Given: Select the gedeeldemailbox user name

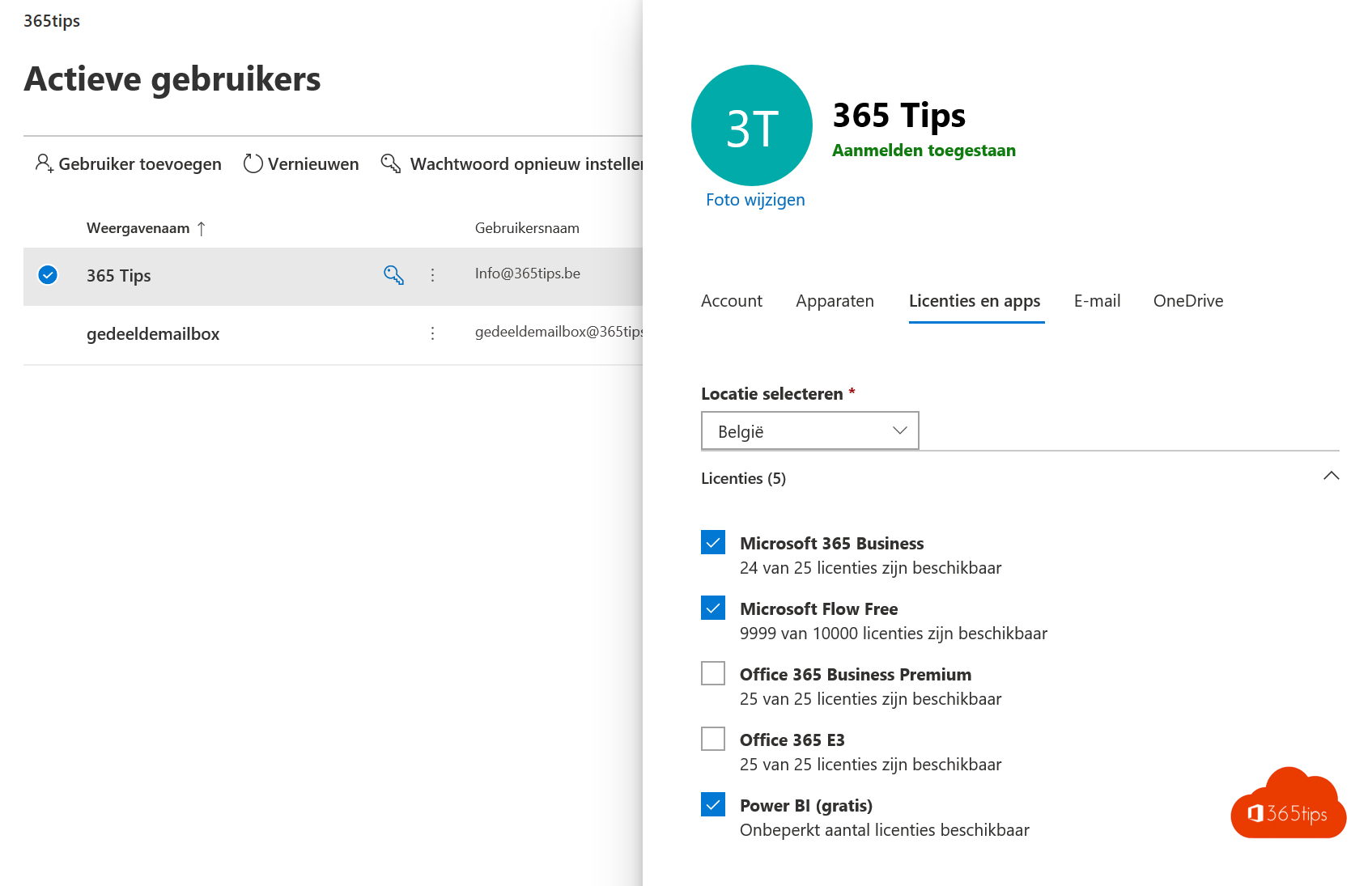Looking at the screenshot, I should click(x=153, y=334).
